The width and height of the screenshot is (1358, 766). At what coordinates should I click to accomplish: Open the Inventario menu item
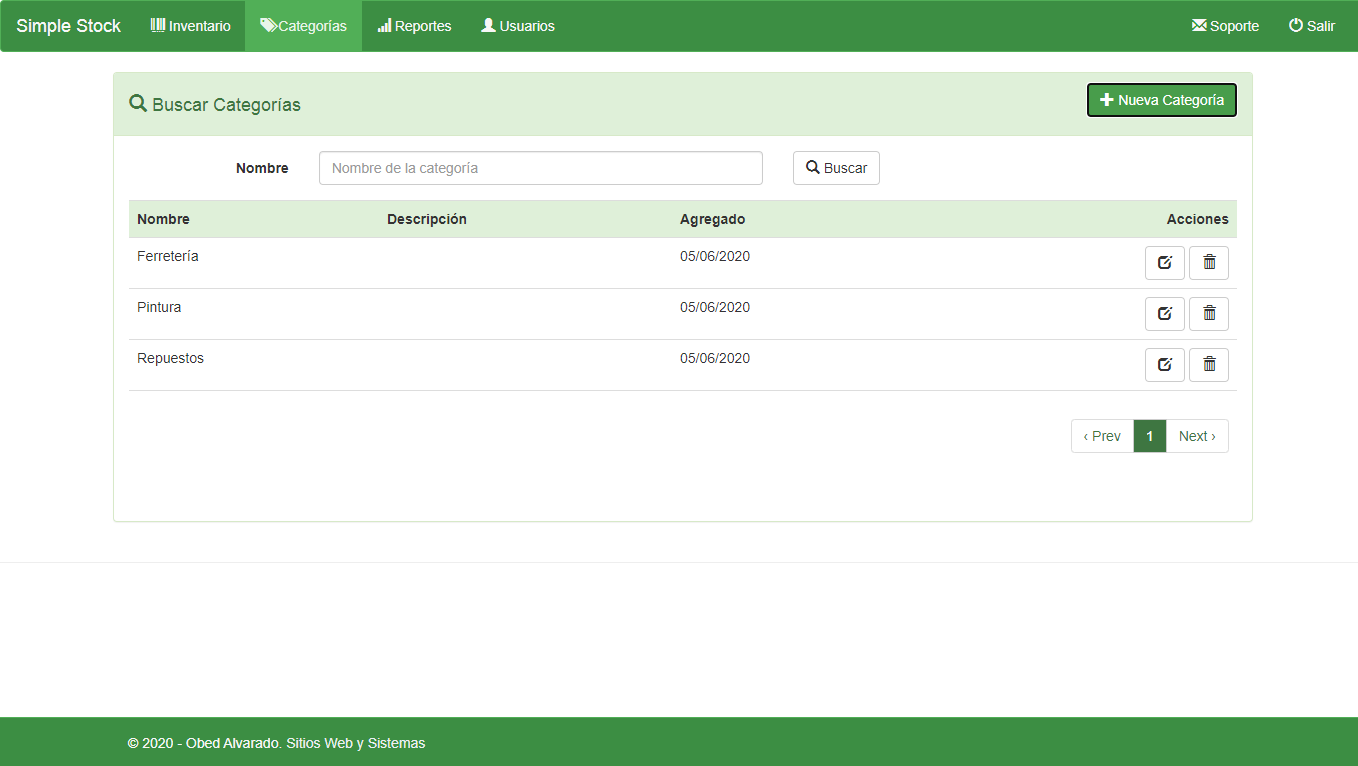[190, 26]
